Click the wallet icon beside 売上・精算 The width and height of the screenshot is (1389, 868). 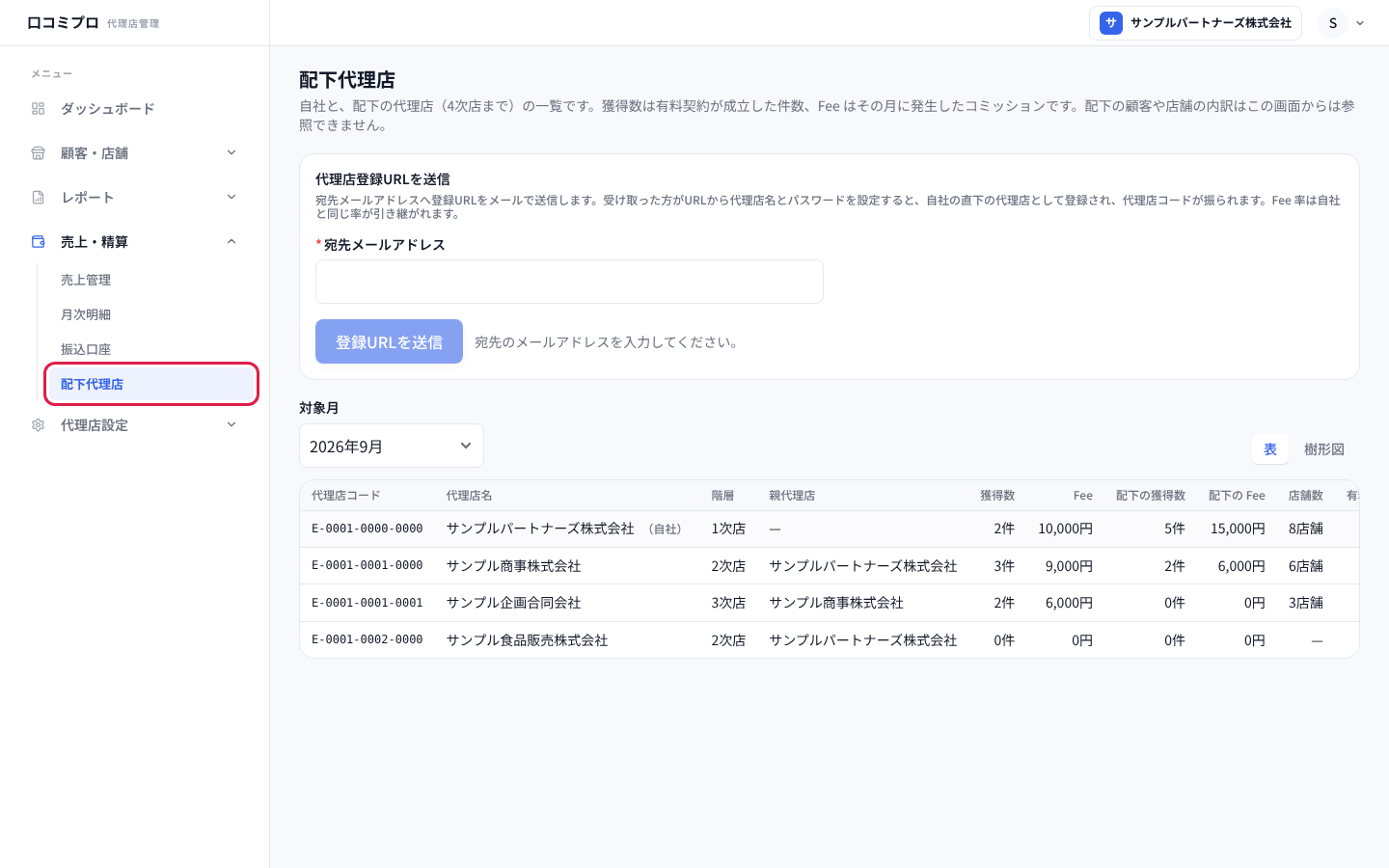(39, 242)
